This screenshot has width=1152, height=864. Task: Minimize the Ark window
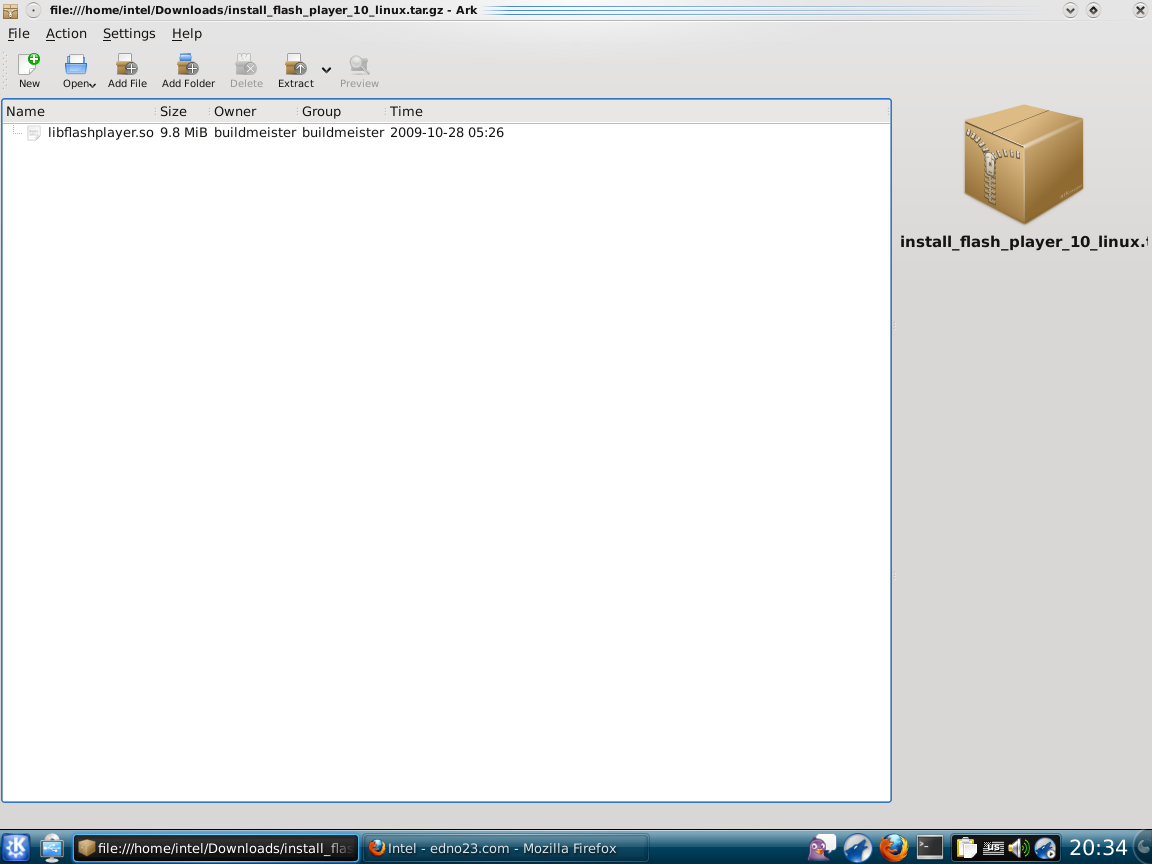1070,10
